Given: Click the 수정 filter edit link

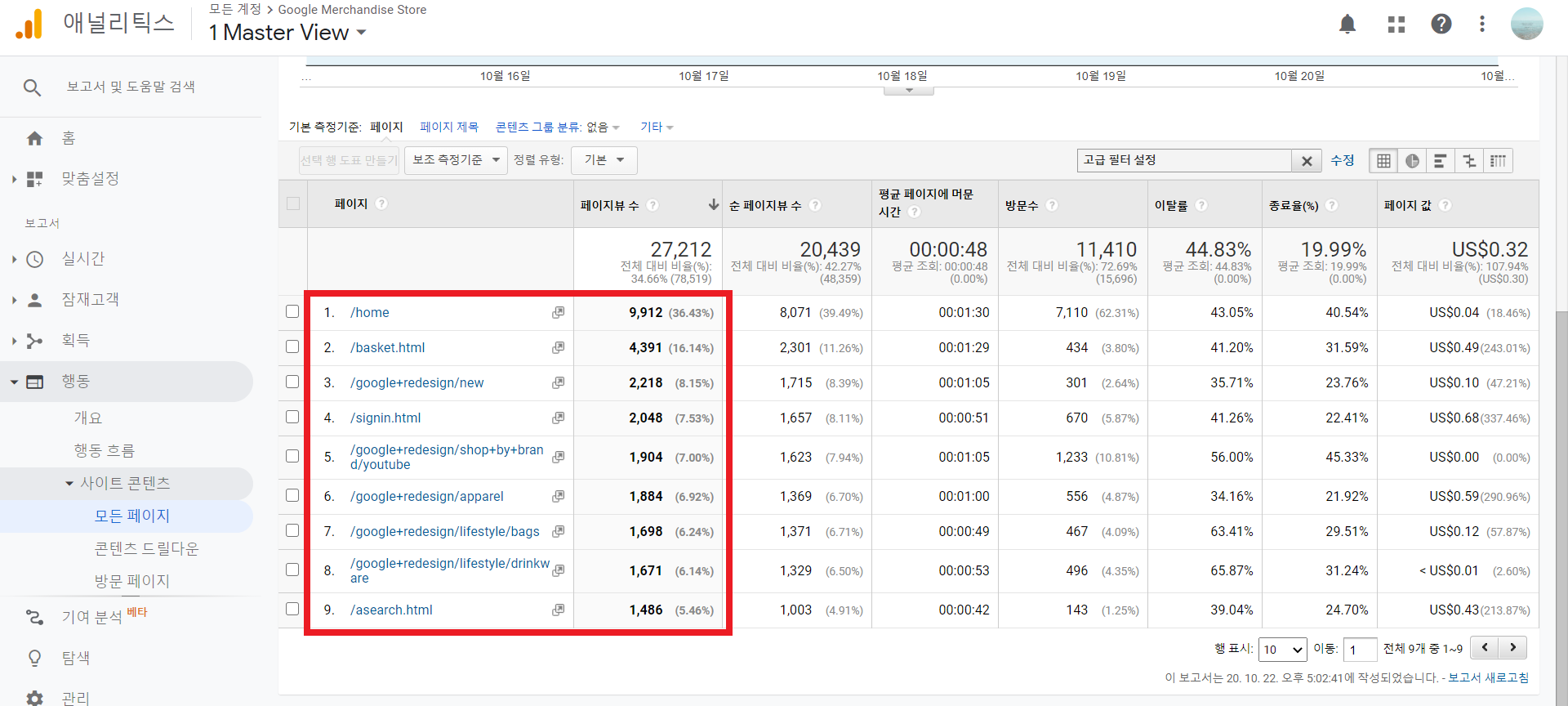Looking at the screenshot, I should coord(1343,160).
